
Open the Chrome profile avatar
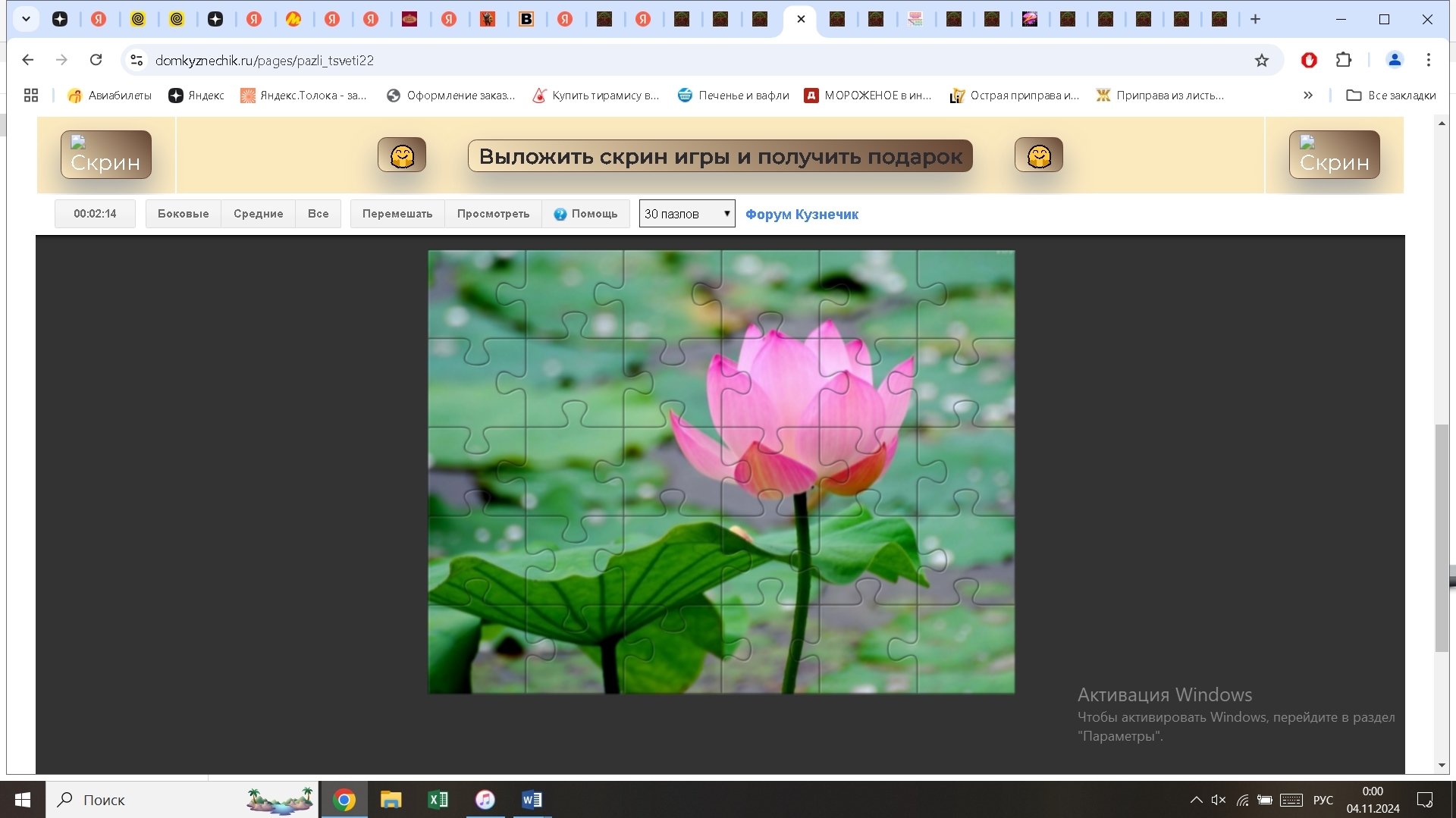point(1395,61)
